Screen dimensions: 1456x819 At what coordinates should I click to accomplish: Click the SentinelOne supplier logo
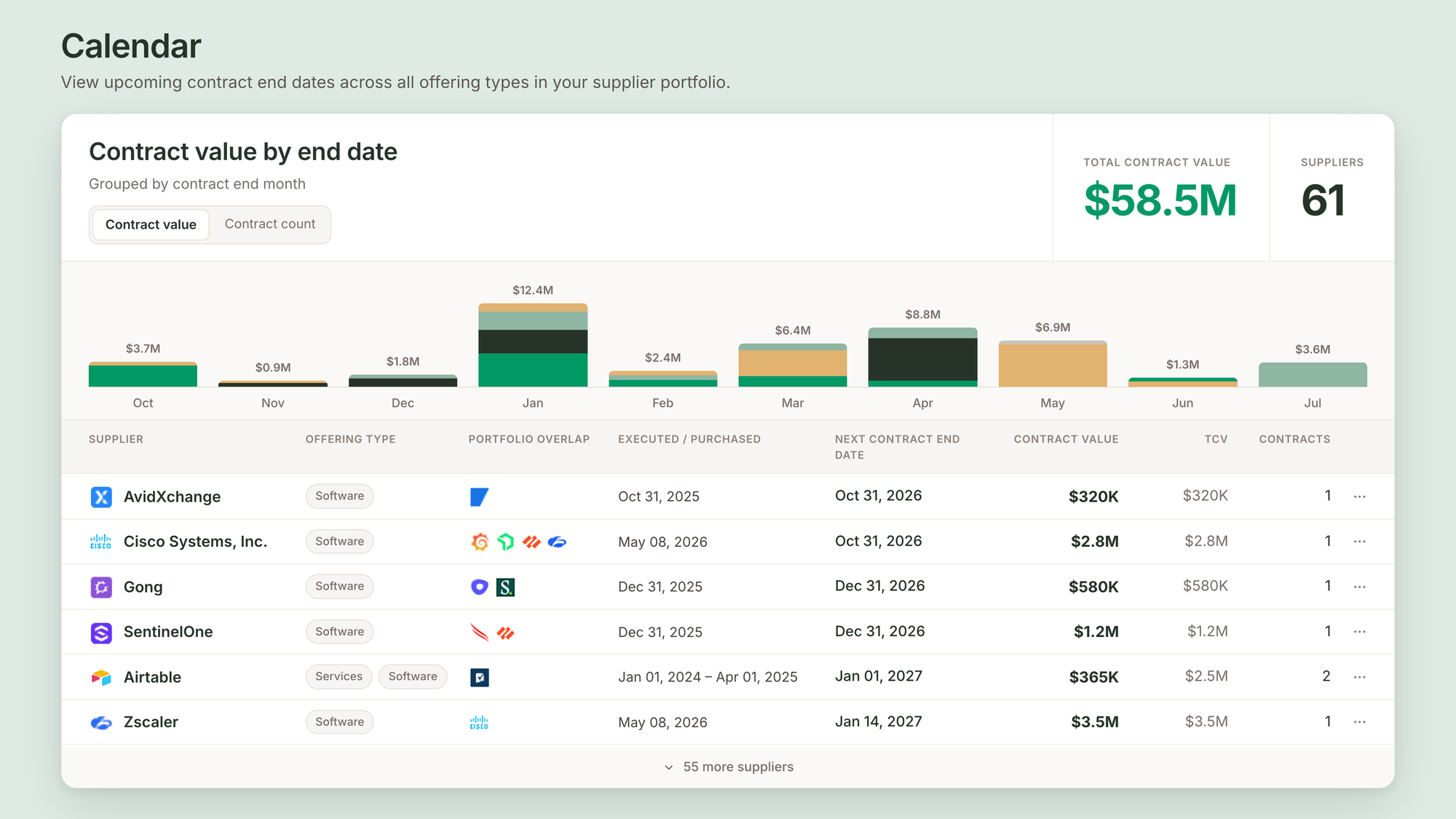pyautogui.click(x=101, y=633)
